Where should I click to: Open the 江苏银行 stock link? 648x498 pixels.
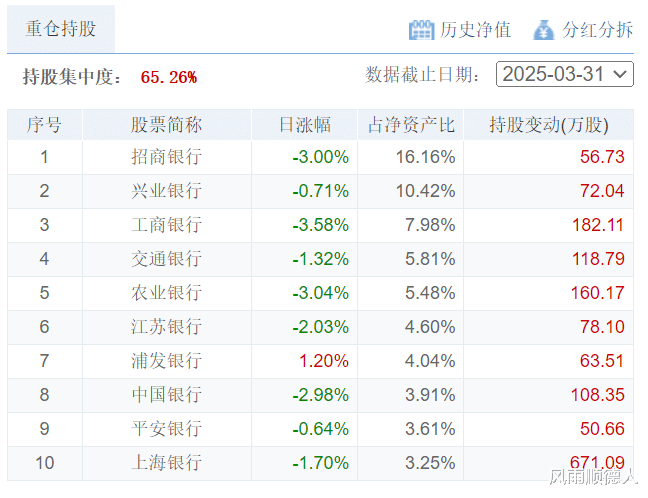(x=167, y=327)
